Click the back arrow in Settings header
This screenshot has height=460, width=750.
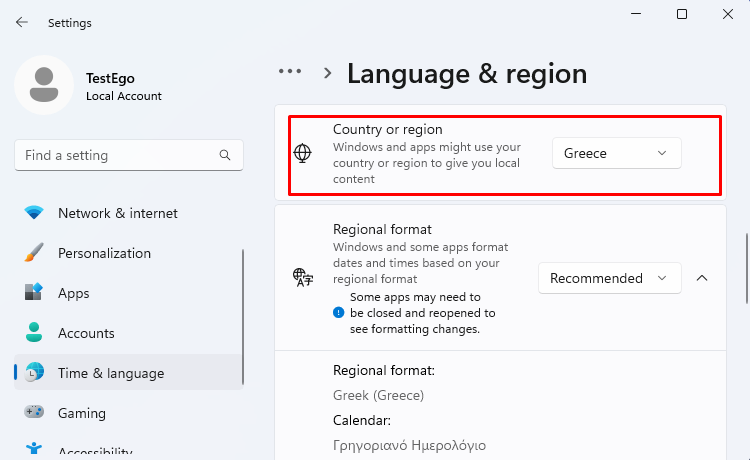[x=22, y=22]
